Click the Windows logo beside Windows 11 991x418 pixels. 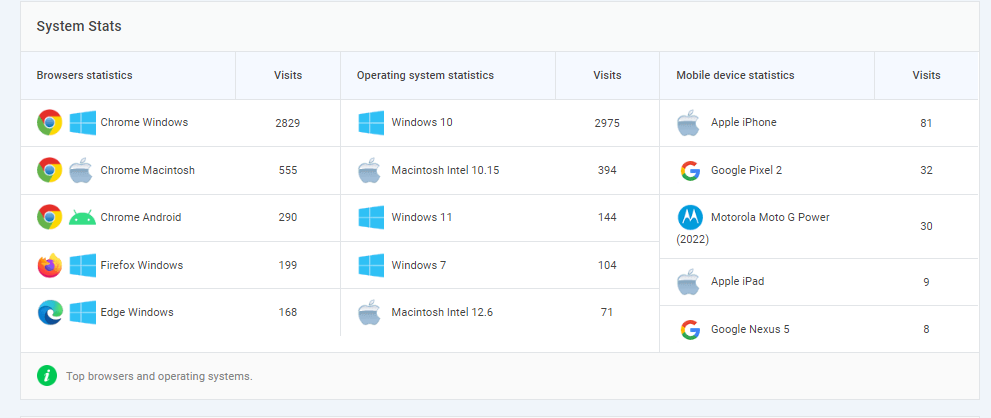click(371, 217)
